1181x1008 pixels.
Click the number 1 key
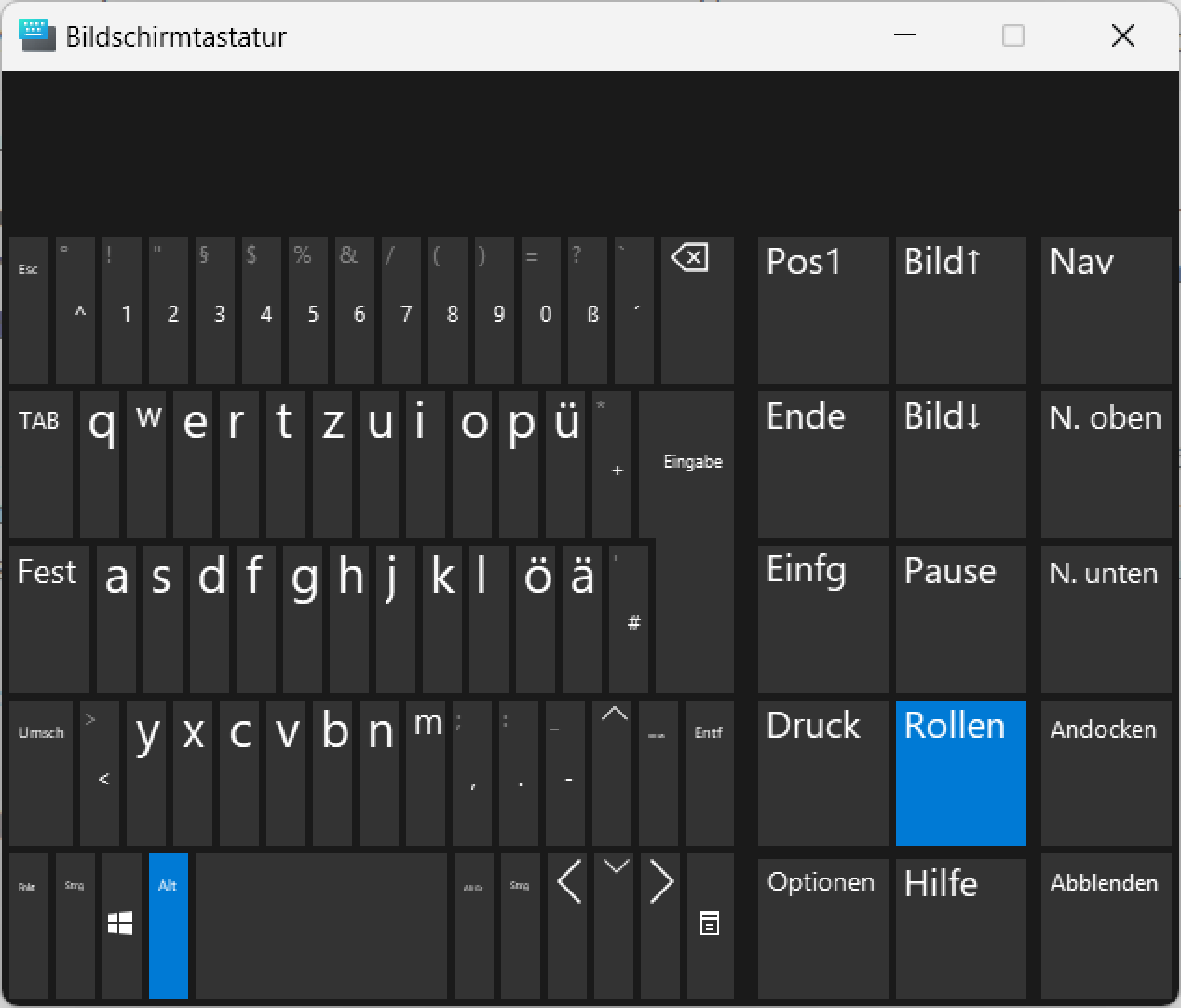point(122,310)
